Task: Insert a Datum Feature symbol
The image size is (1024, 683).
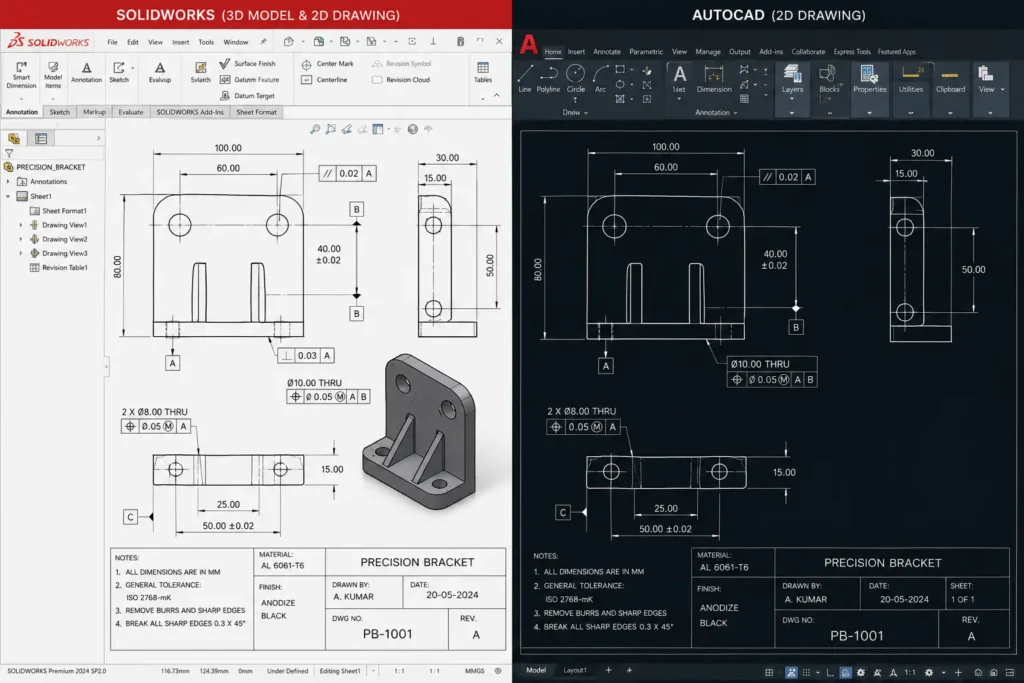Action: pyautogui.click(x=249, y=80)
